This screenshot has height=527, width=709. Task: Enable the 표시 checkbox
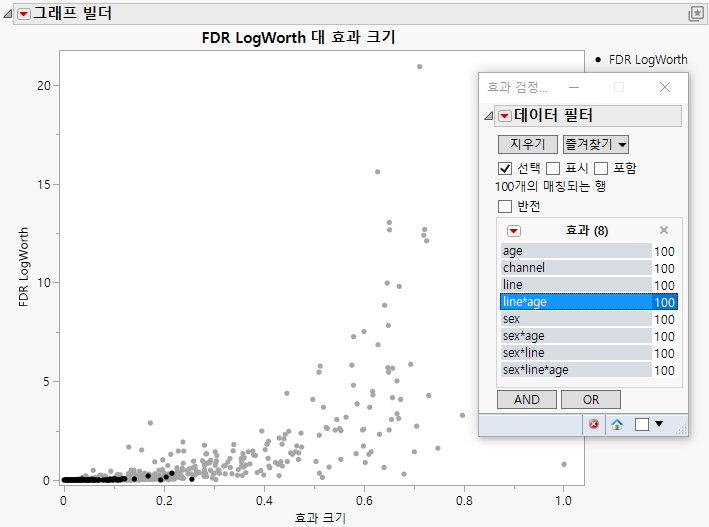point(553,169)
